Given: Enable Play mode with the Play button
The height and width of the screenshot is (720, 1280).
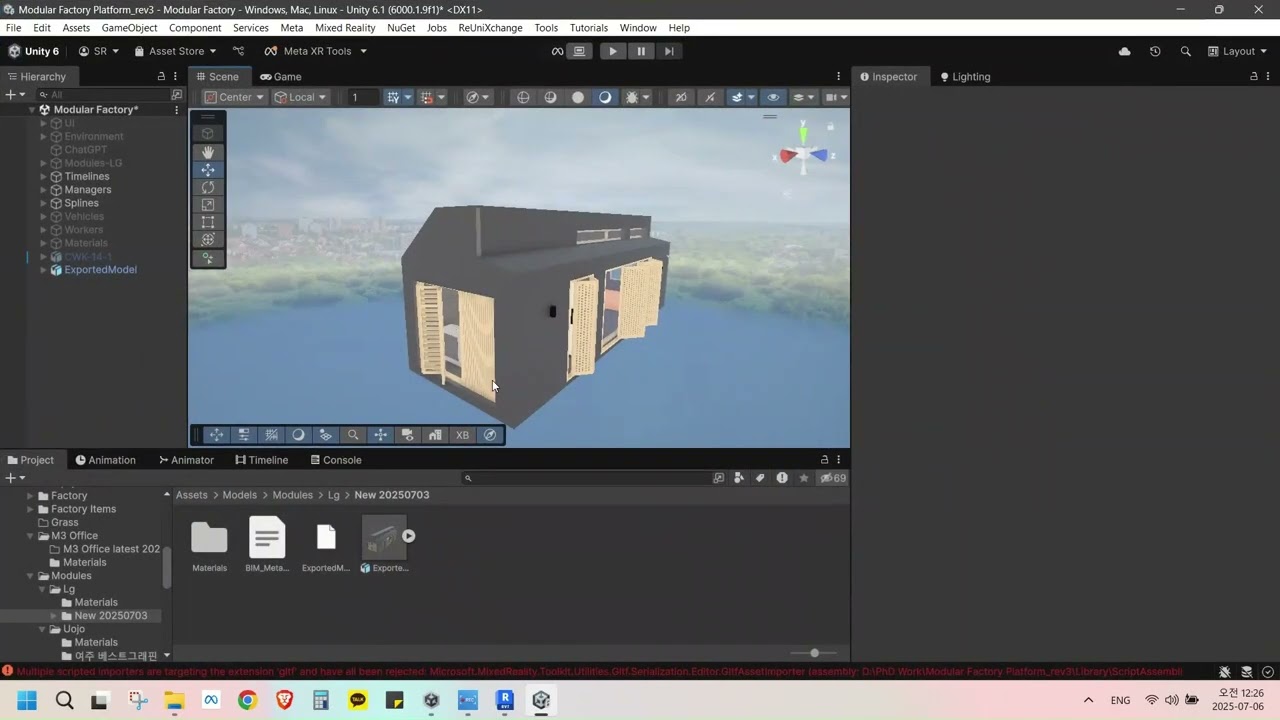Looking at the screenshot, I should 612,51.
